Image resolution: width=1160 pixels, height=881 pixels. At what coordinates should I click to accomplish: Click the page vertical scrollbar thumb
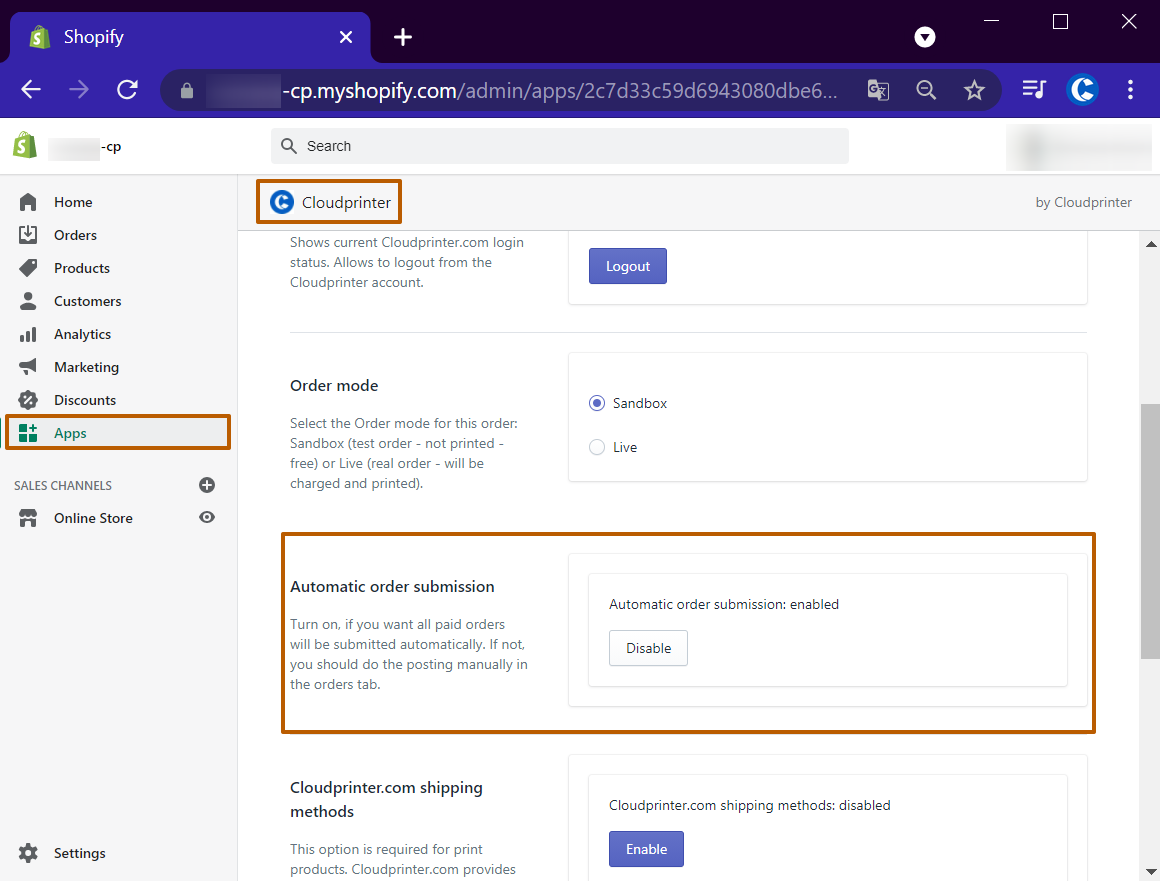point(1150,531)
